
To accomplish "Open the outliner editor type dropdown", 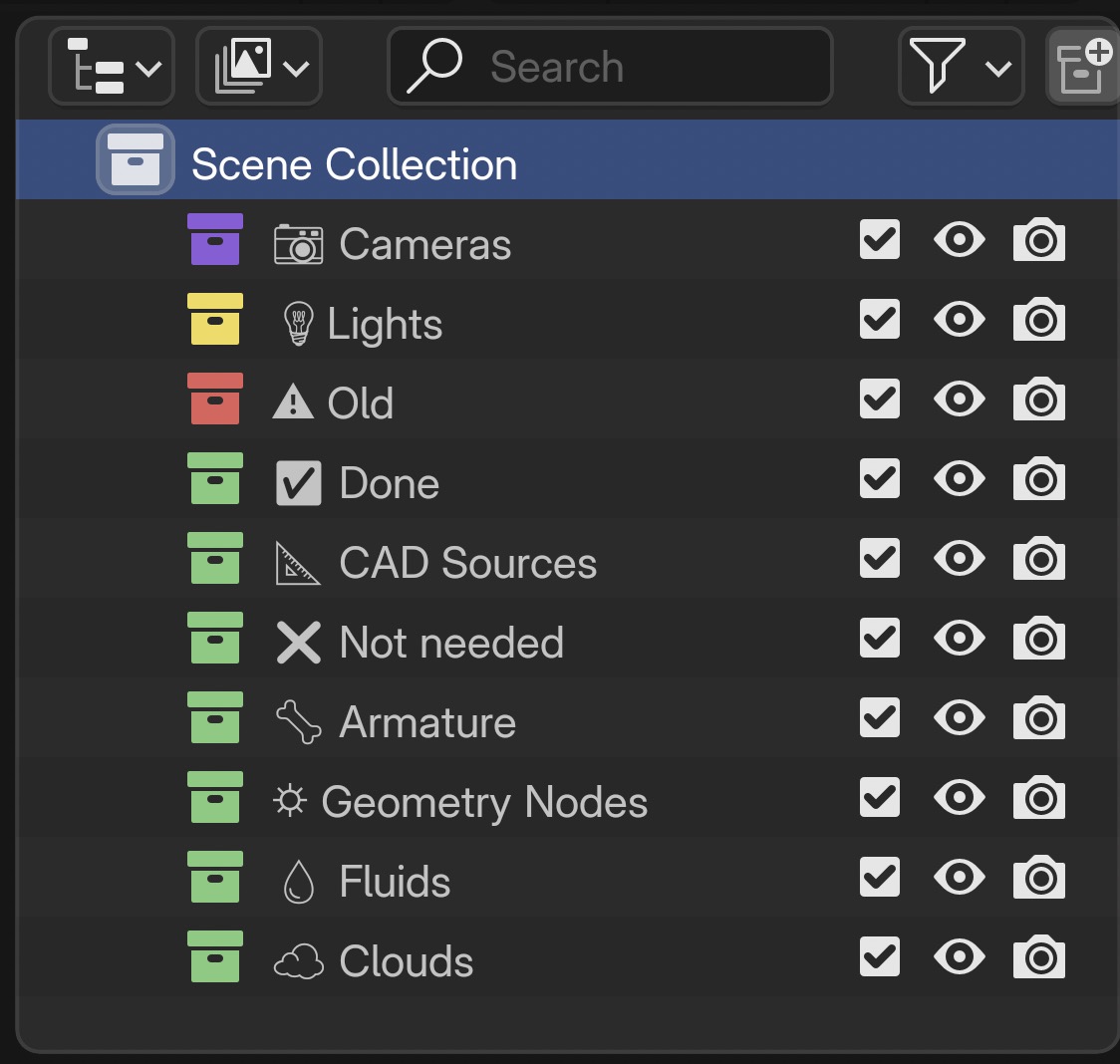I will [112, 67].
